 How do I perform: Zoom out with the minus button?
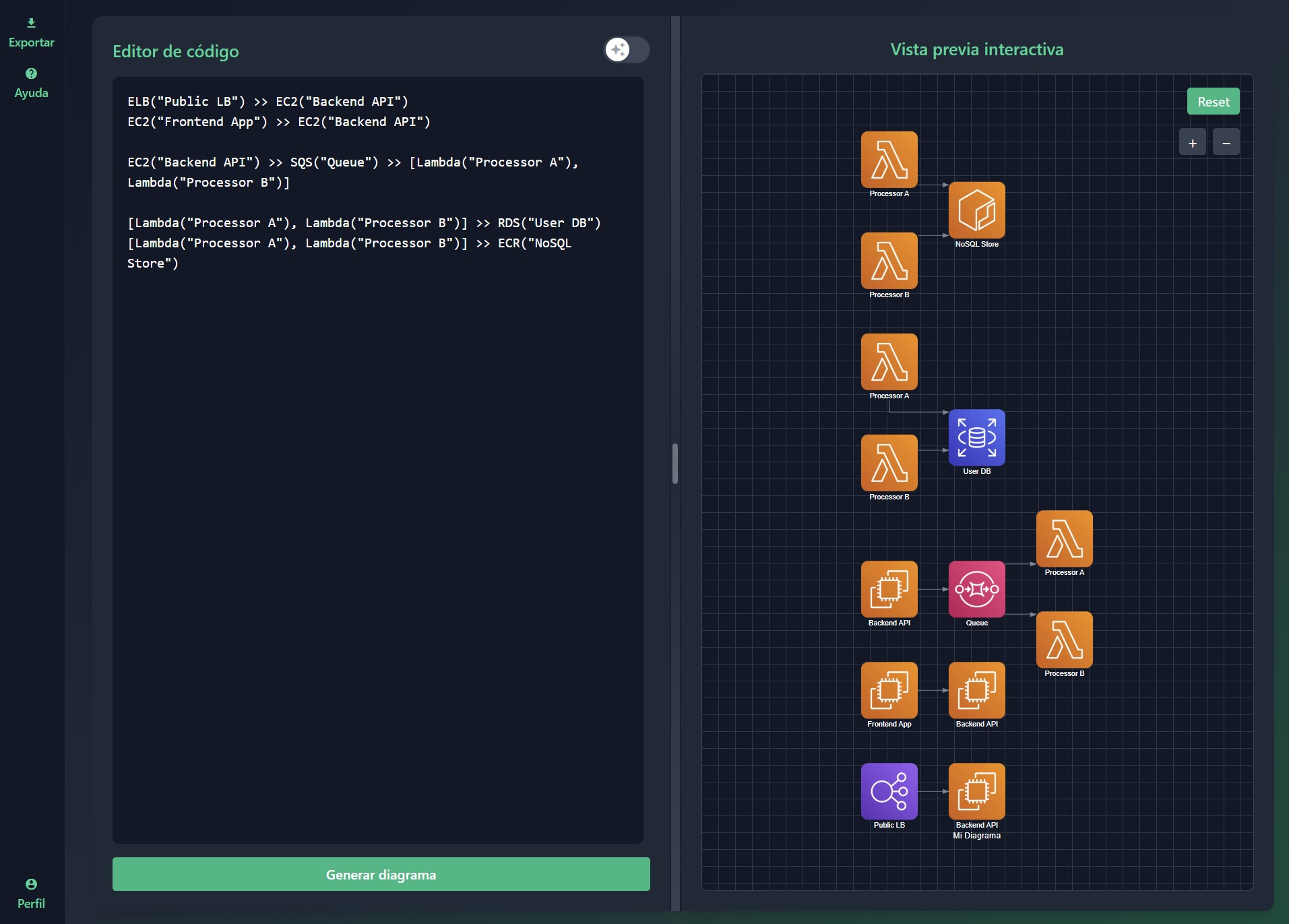[1226, 143]
